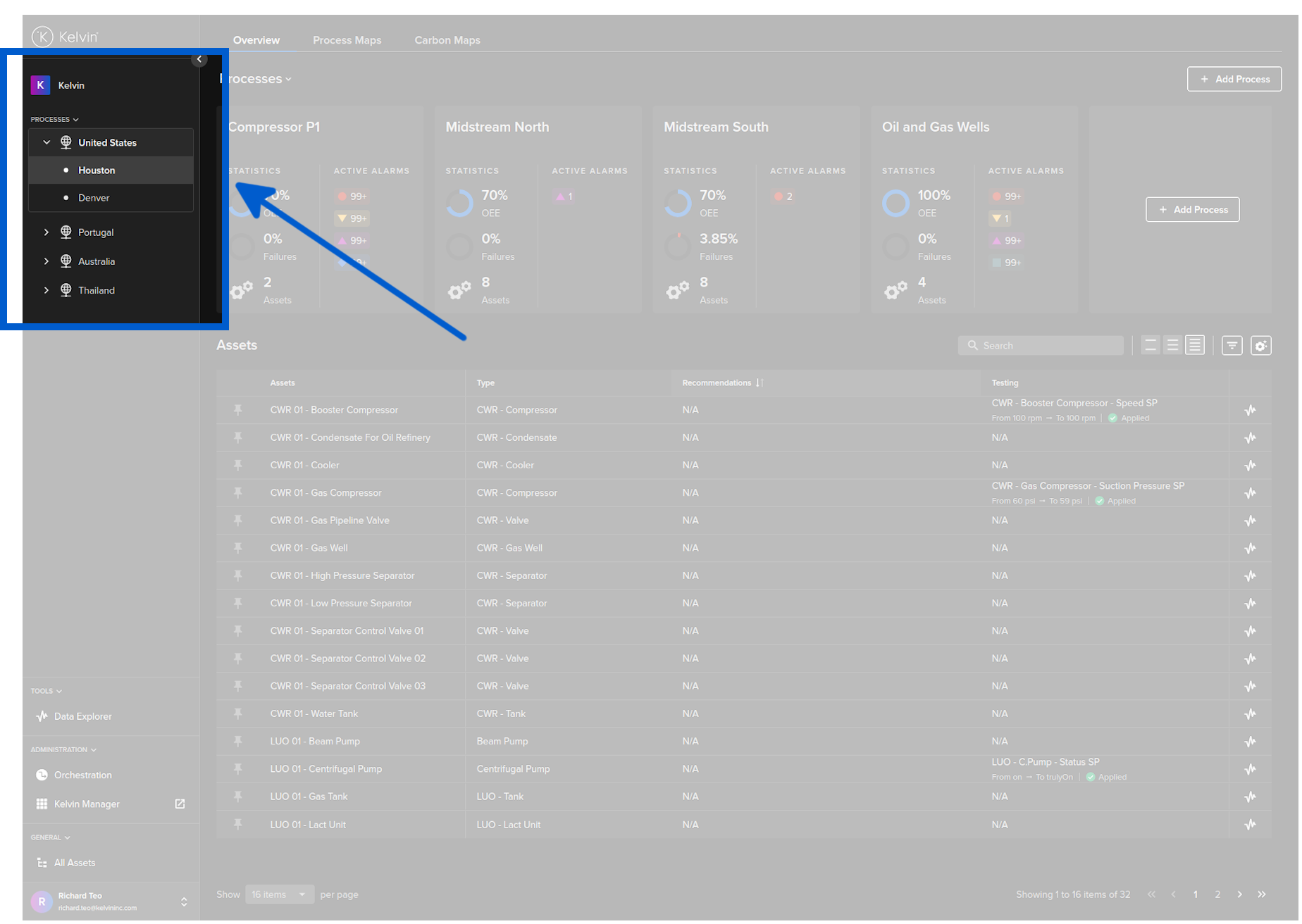Screen dimensions: 1302x924
Task: Click the settings gear icon beside filter
Action: pos(1261,345)
